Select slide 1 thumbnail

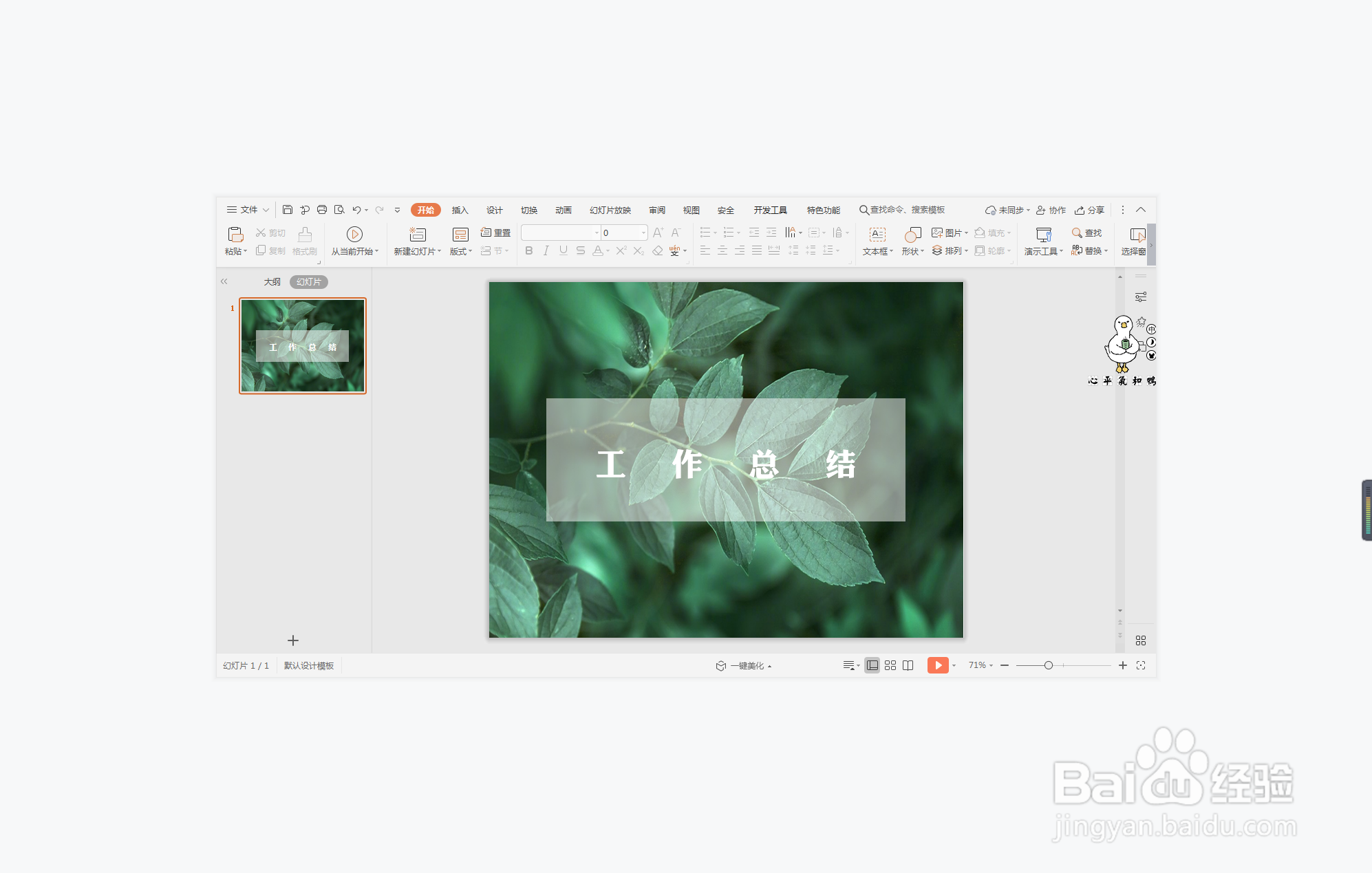303,346
